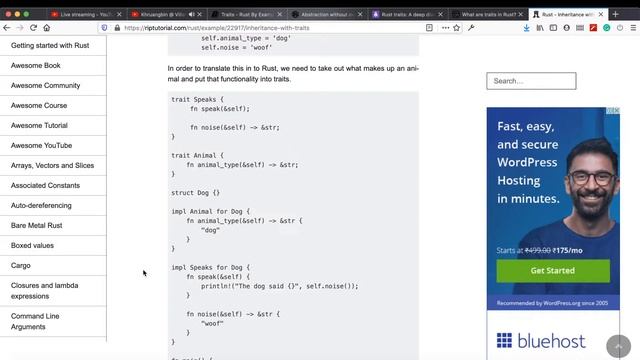Click Get Started button on Bluehost ad

click(553, 271)
